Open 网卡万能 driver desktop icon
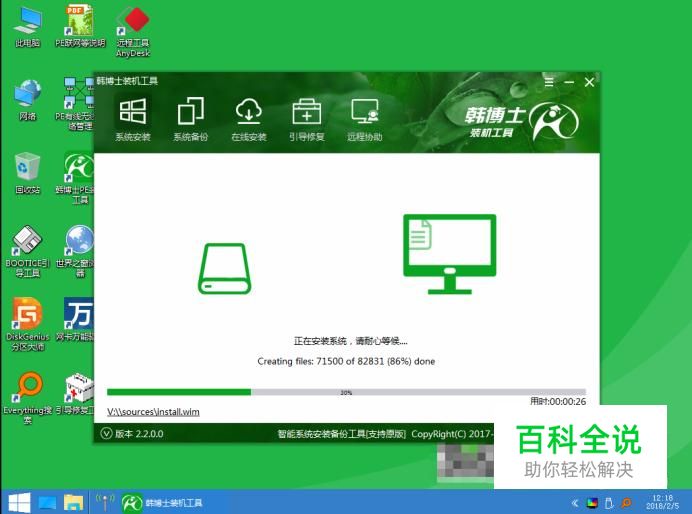 tap(79, 320)
